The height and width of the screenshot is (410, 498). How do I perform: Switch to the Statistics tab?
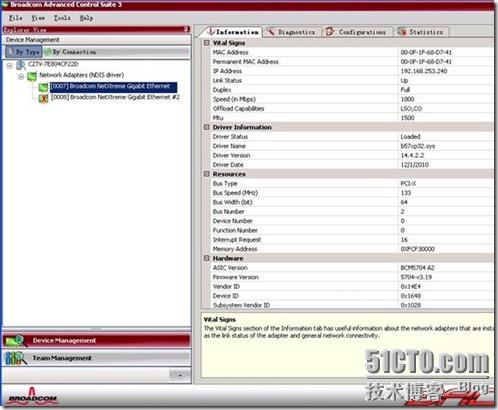422,32
